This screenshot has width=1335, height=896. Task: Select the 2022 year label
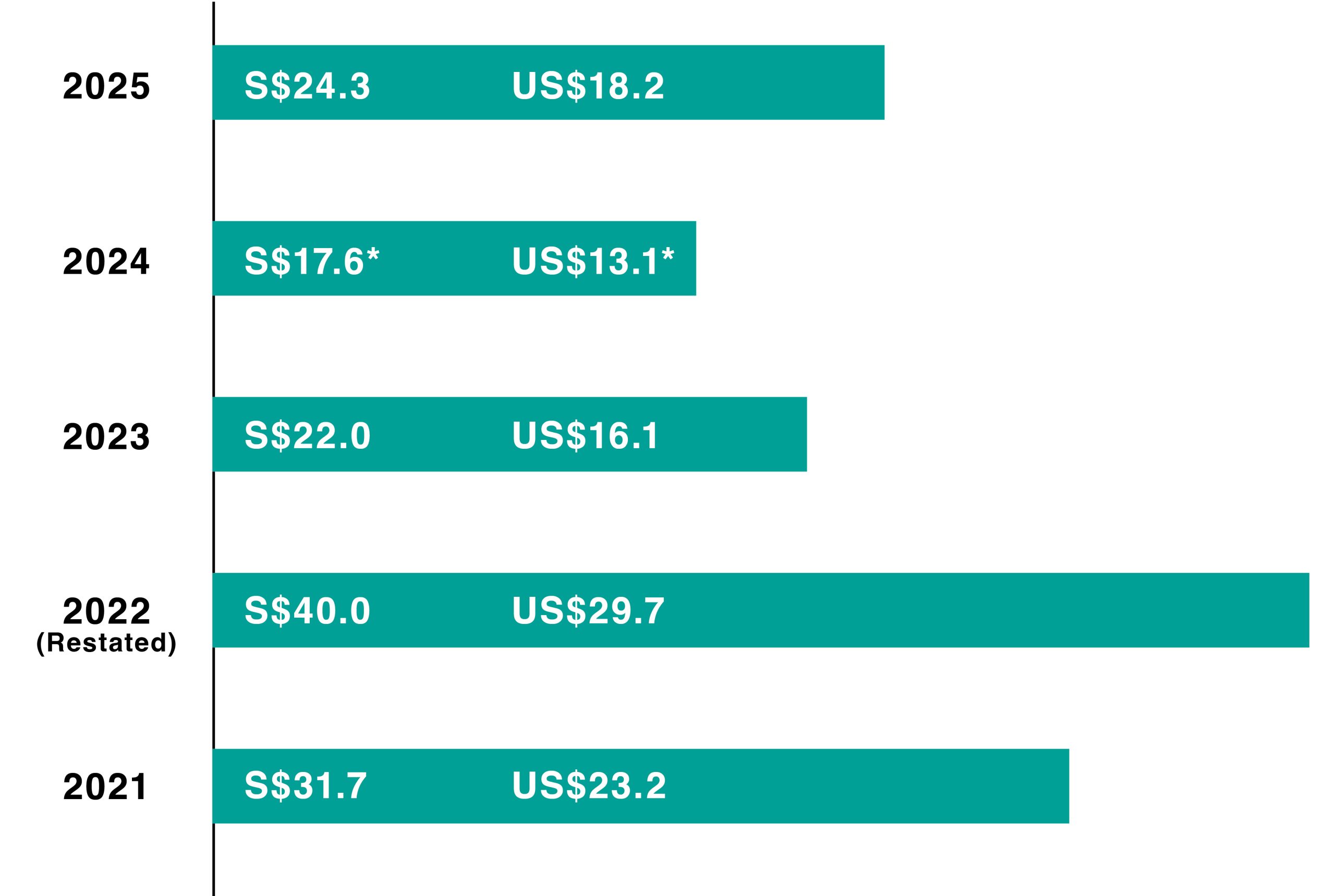pyautogui.click(x=106, y=611)
